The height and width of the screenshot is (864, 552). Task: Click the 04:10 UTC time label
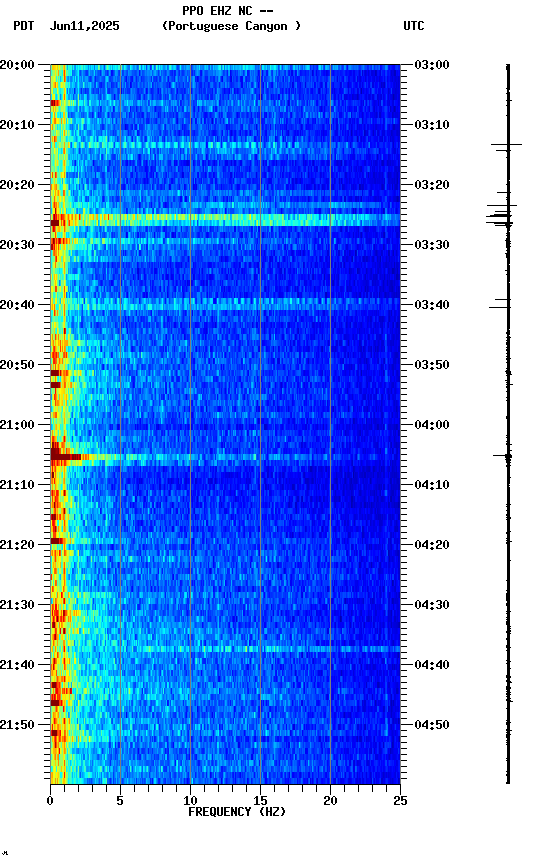point(432,485)
